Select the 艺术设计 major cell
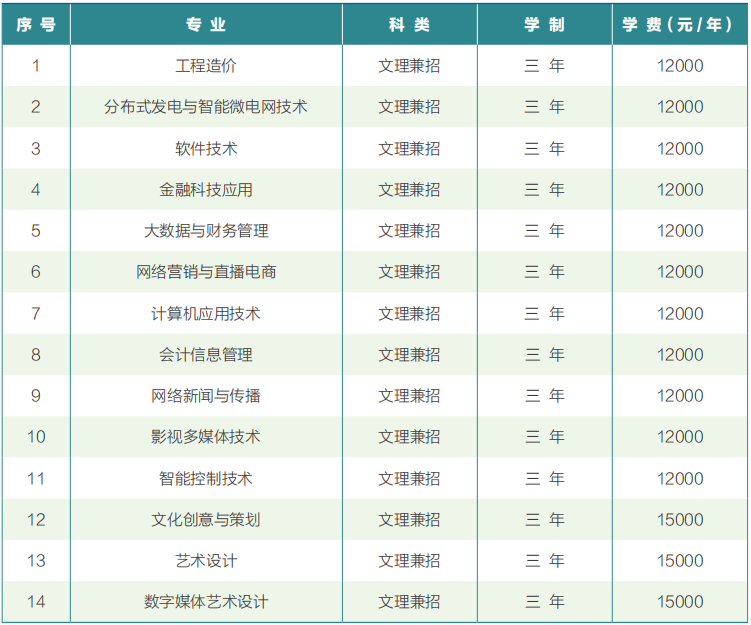The image size is (751, 625). point(206,561)
